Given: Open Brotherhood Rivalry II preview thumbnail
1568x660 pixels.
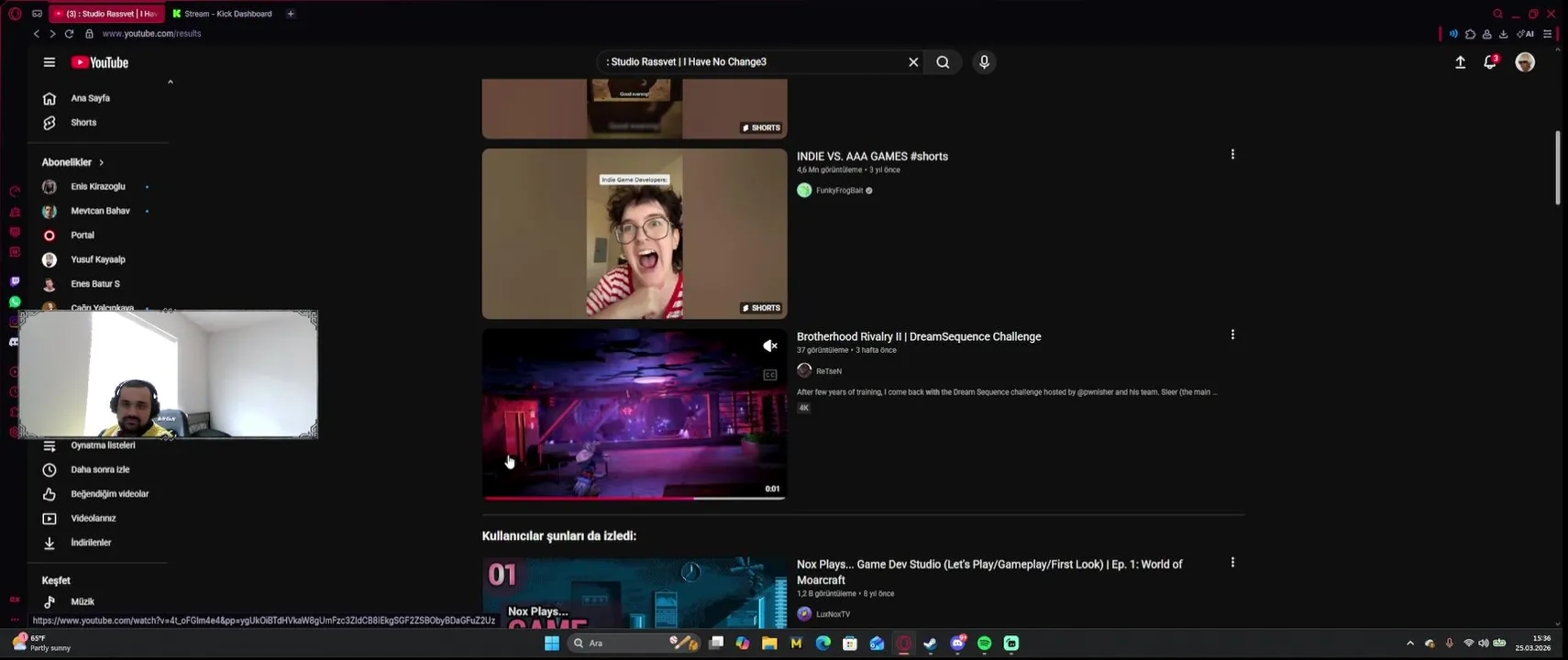Looking at the screenshot, I should (635, 414).
